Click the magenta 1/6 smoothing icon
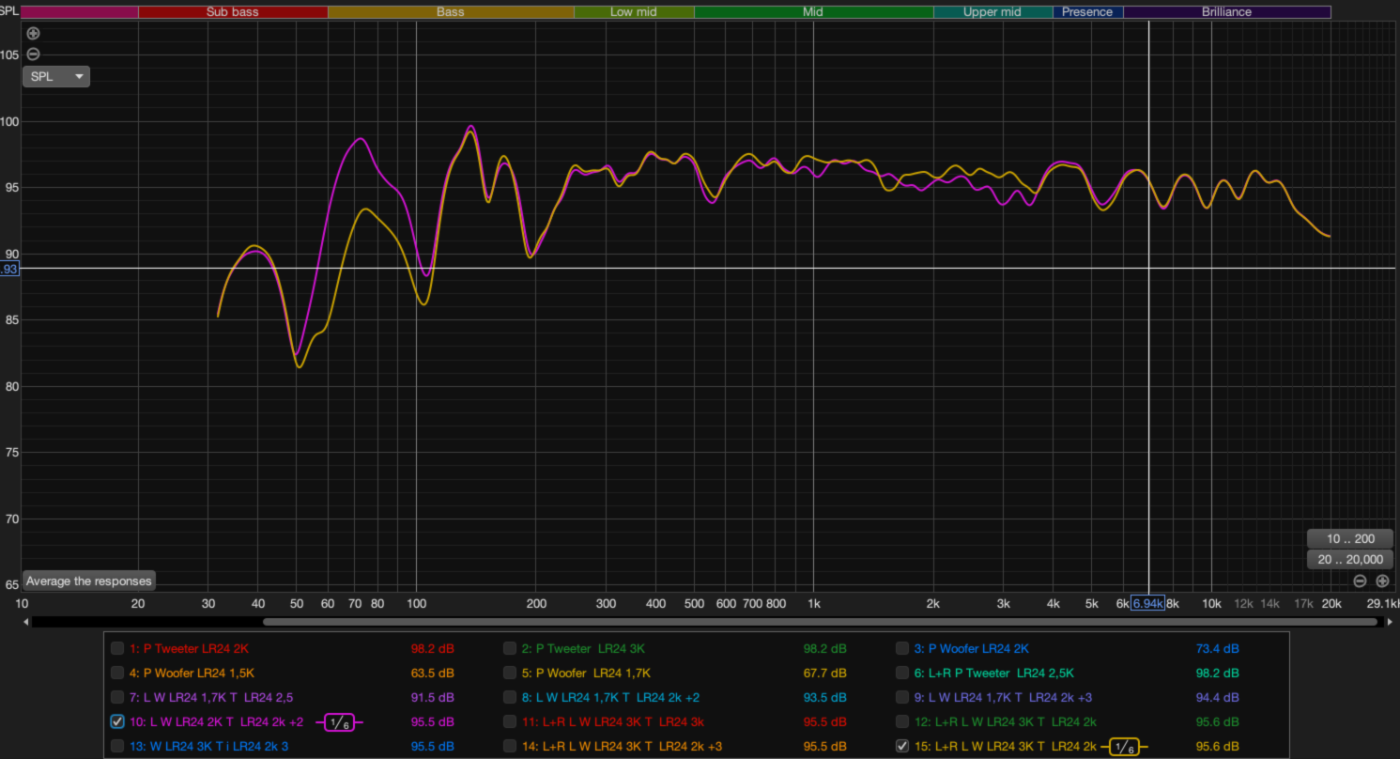1400x759 pixels. click(x=340, y=722)
